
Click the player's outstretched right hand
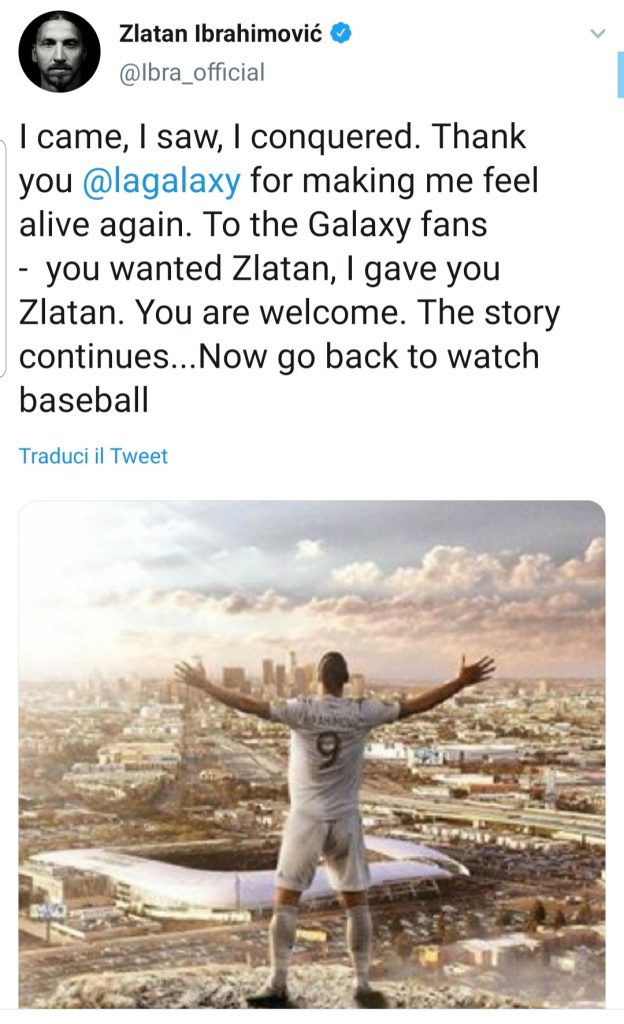(x=475, y=670)
